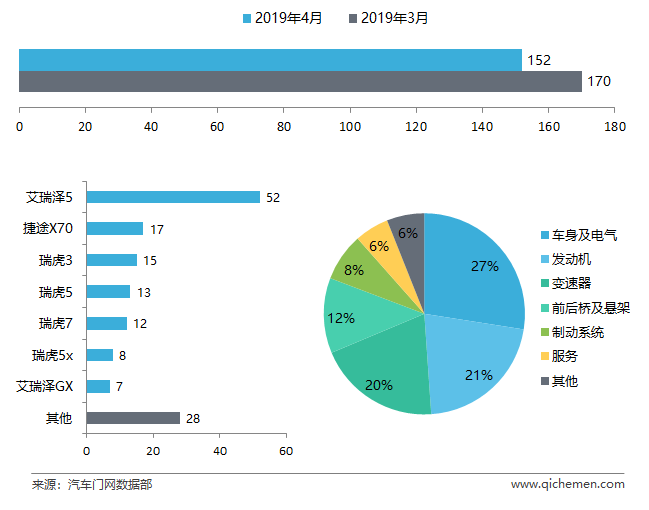Click the 艾瑞泽5 axis label
The width and height of the screenshot is (649, 510).
tap(49, 197)
